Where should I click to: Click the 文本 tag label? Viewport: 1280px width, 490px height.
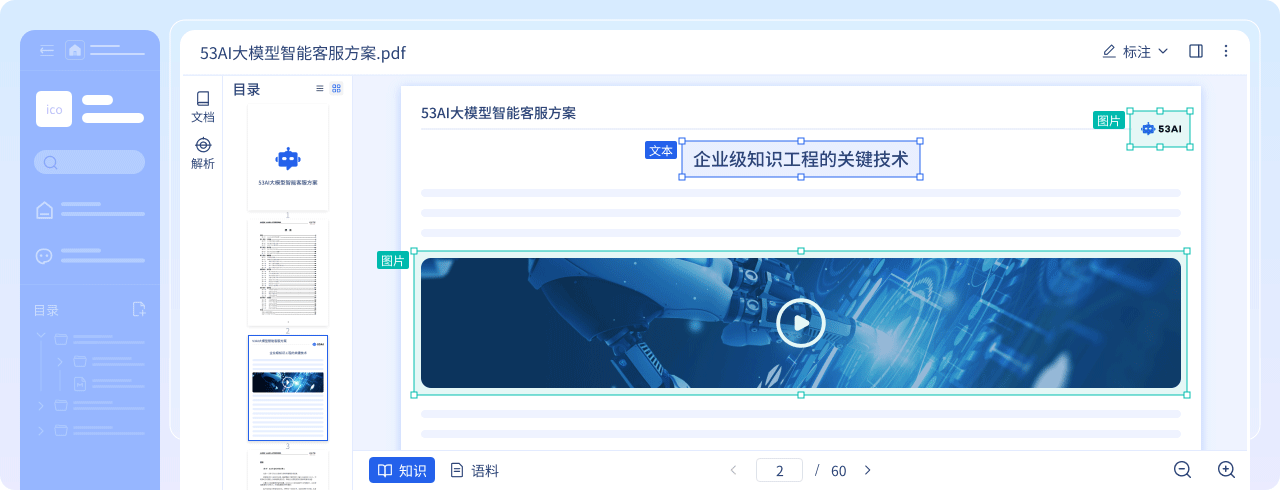coord(661,150)
